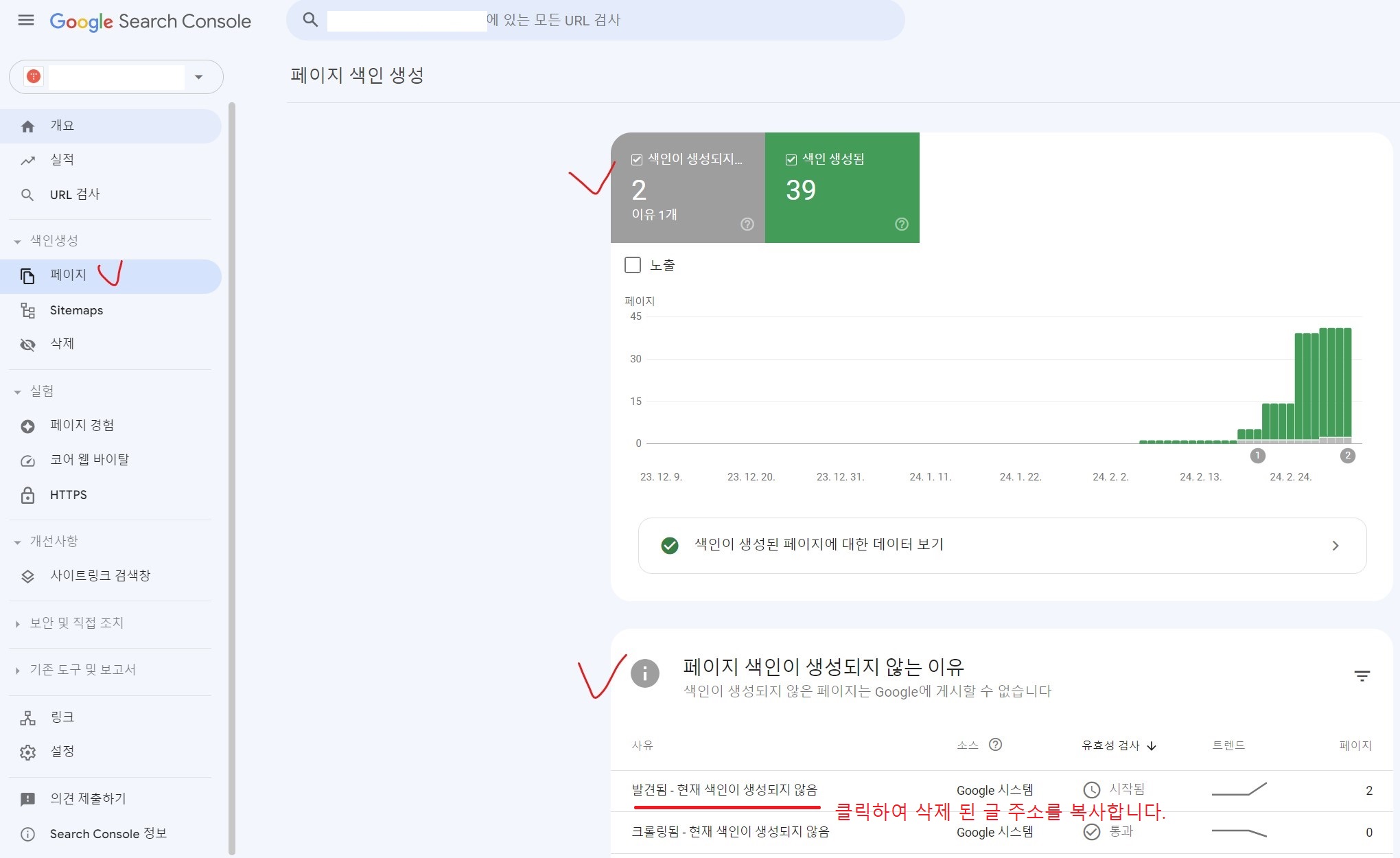
Task: Open 삭제 removals via the hidden-eye icon
Action: pos(27,345)
